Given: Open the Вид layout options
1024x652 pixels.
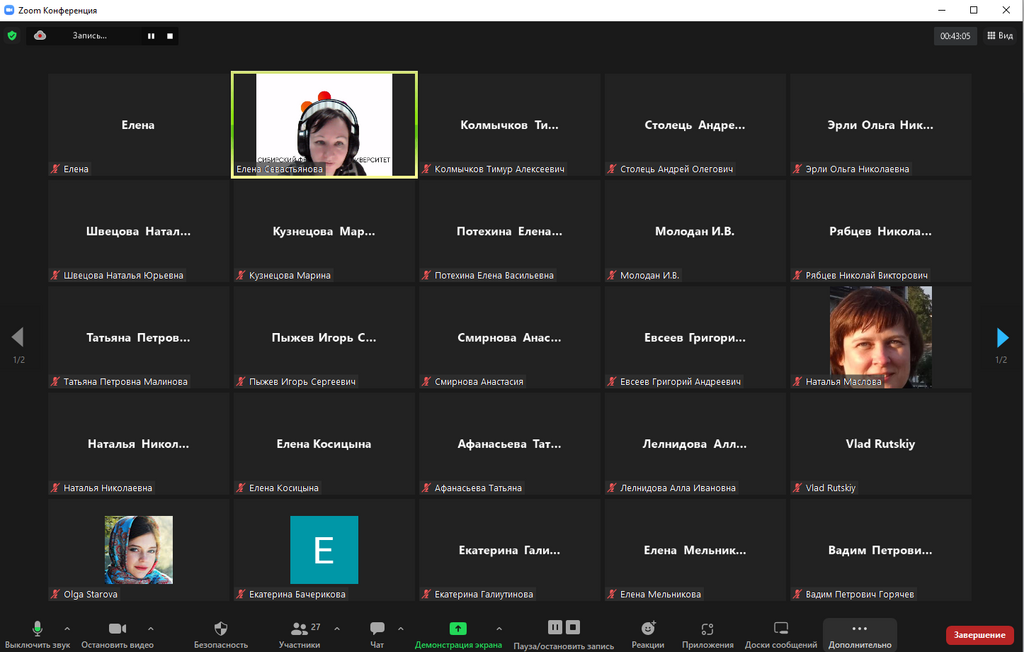Looking at the screenshot, I should coord(1000,36).
